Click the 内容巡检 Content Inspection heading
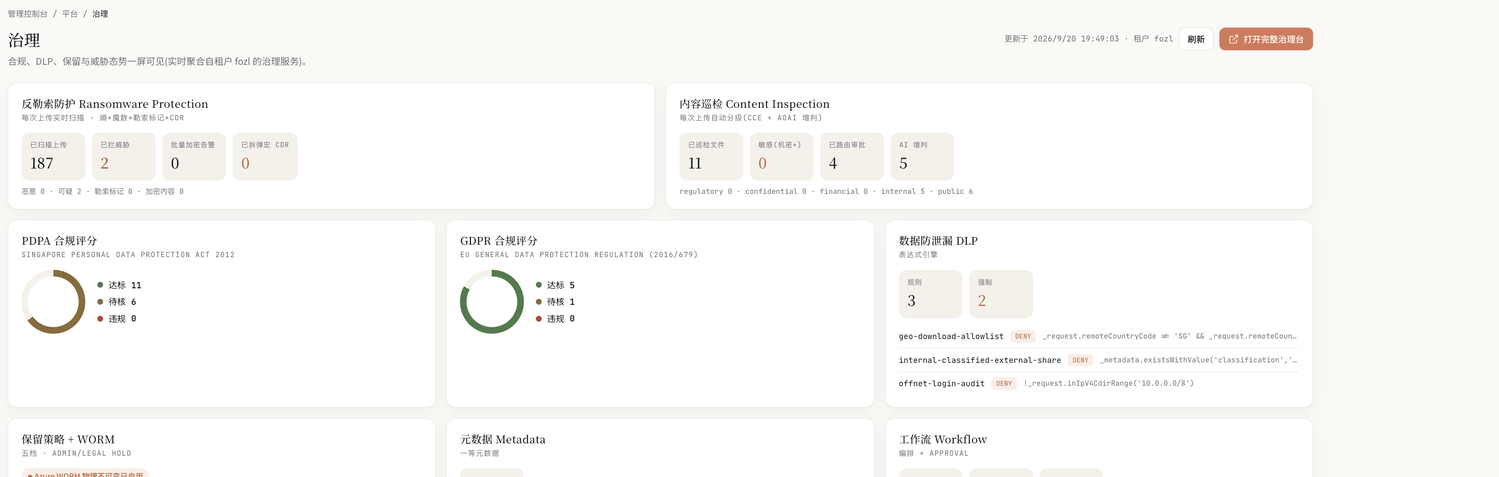 (x=755, y=104)
